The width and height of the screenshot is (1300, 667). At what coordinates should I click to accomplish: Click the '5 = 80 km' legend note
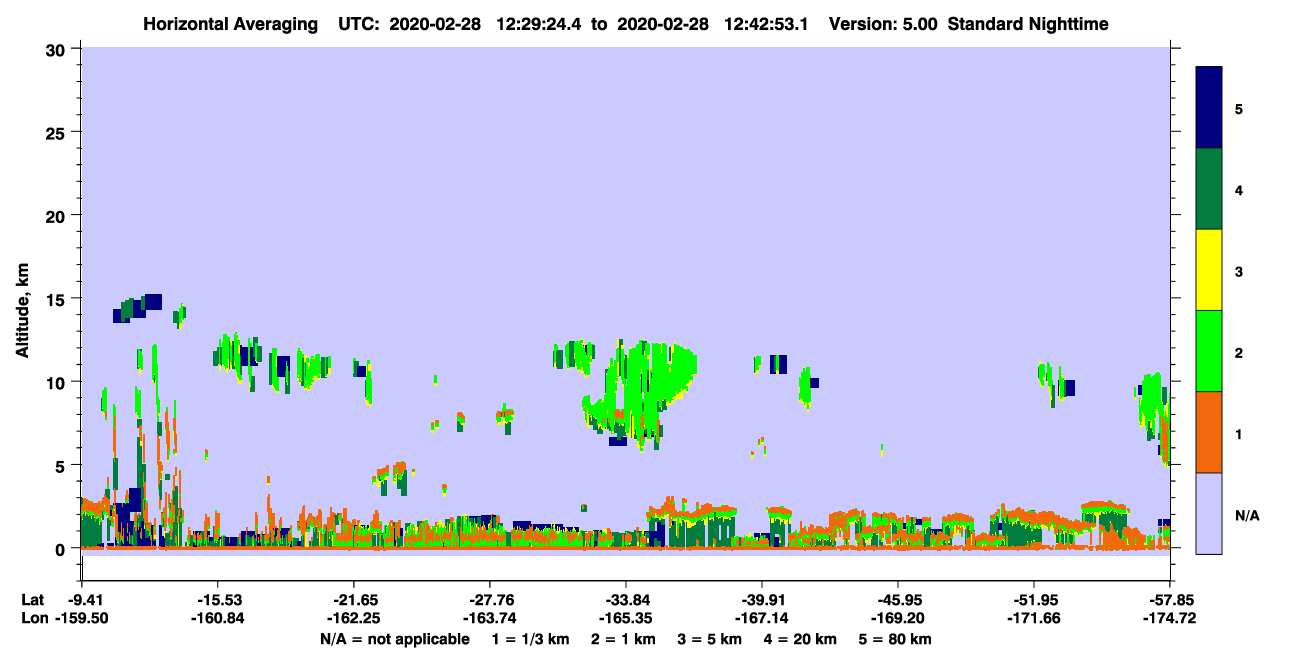pyautogui.click(x=897, y=639)
